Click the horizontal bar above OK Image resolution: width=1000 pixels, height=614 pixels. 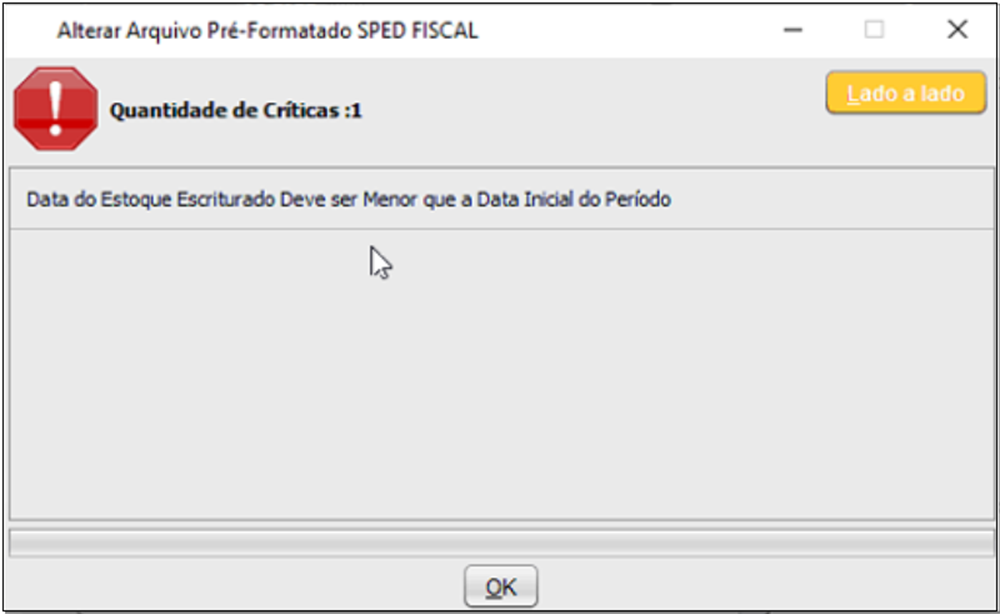pyautogui.click(x=502, y=543)
